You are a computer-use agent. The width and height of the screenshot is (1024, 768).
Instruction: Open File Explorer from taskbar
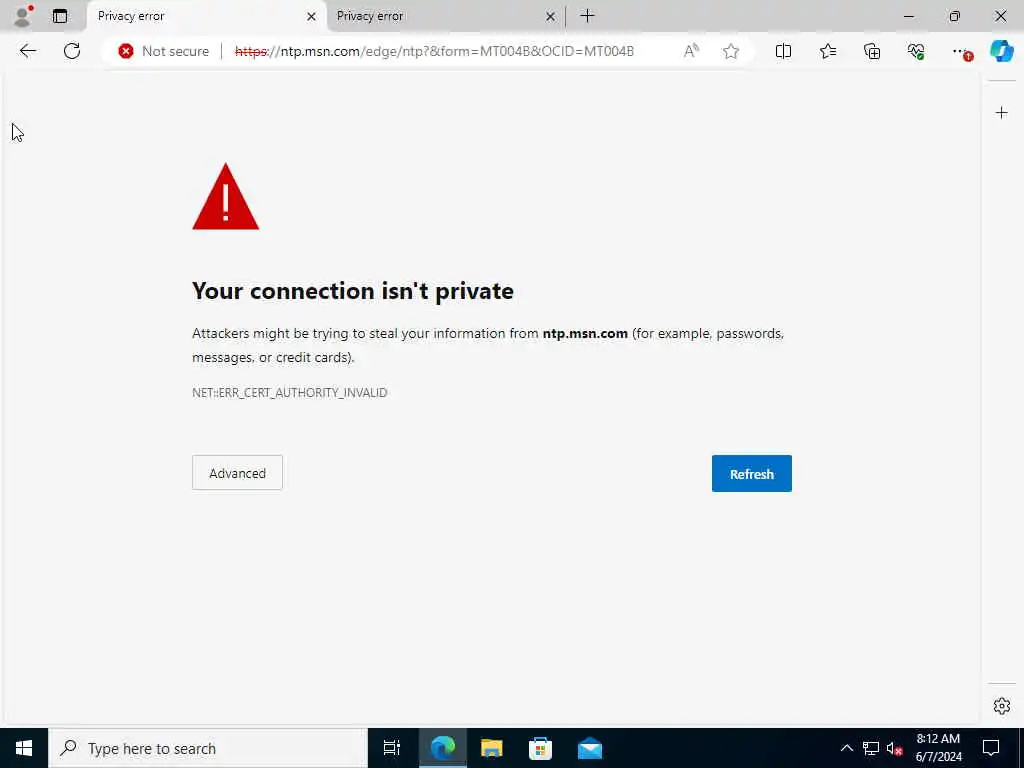click(492, 748)
